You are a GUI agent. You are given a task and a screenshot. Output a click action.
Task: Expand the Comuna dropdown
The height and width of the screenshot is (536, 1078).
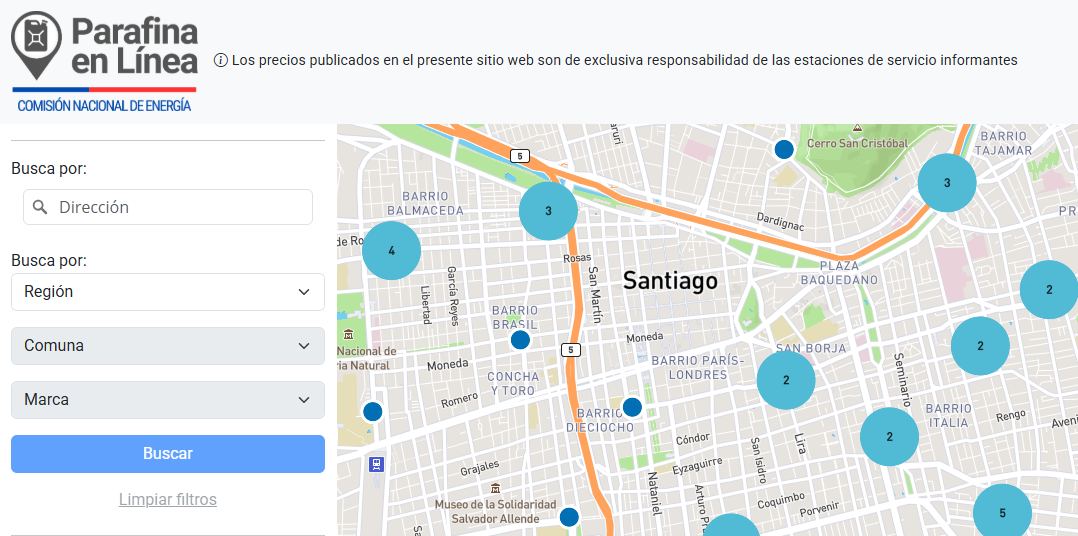point(168,346)
